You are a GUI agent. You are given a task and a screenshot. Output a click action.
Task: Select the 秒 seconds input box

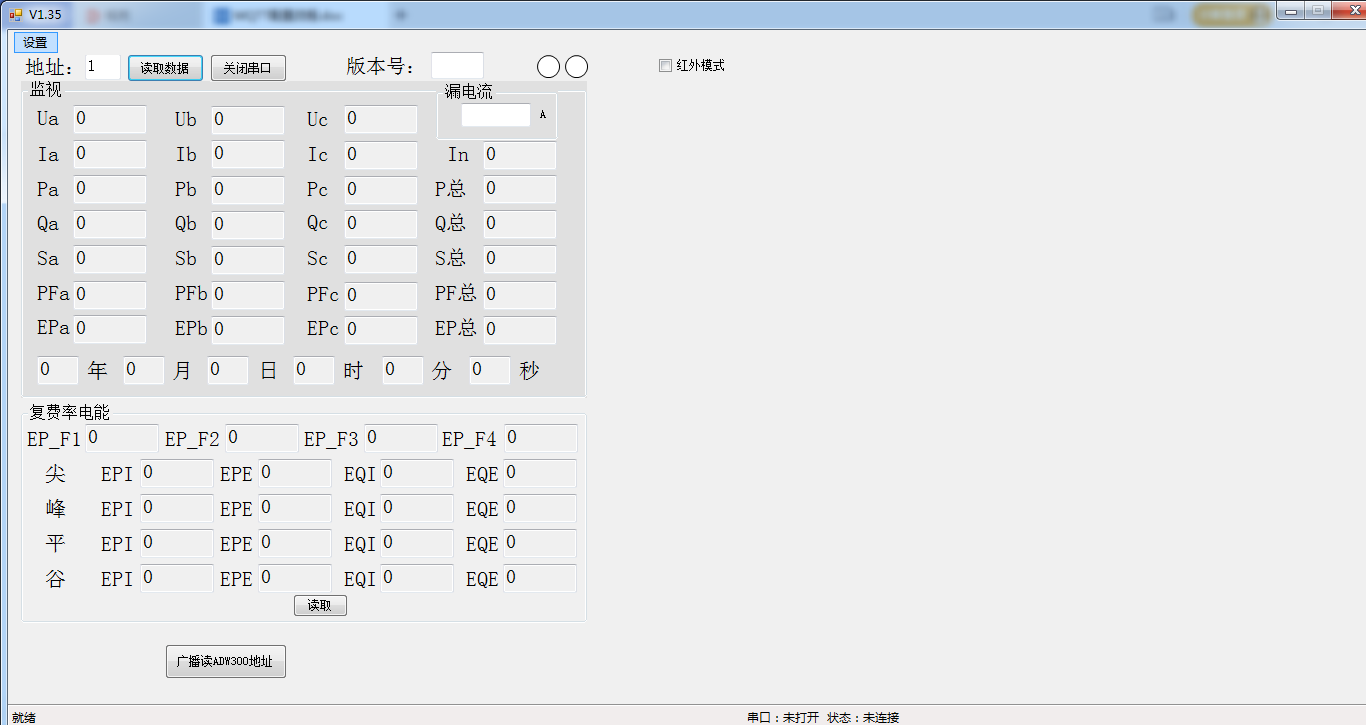tap(489, 370)
